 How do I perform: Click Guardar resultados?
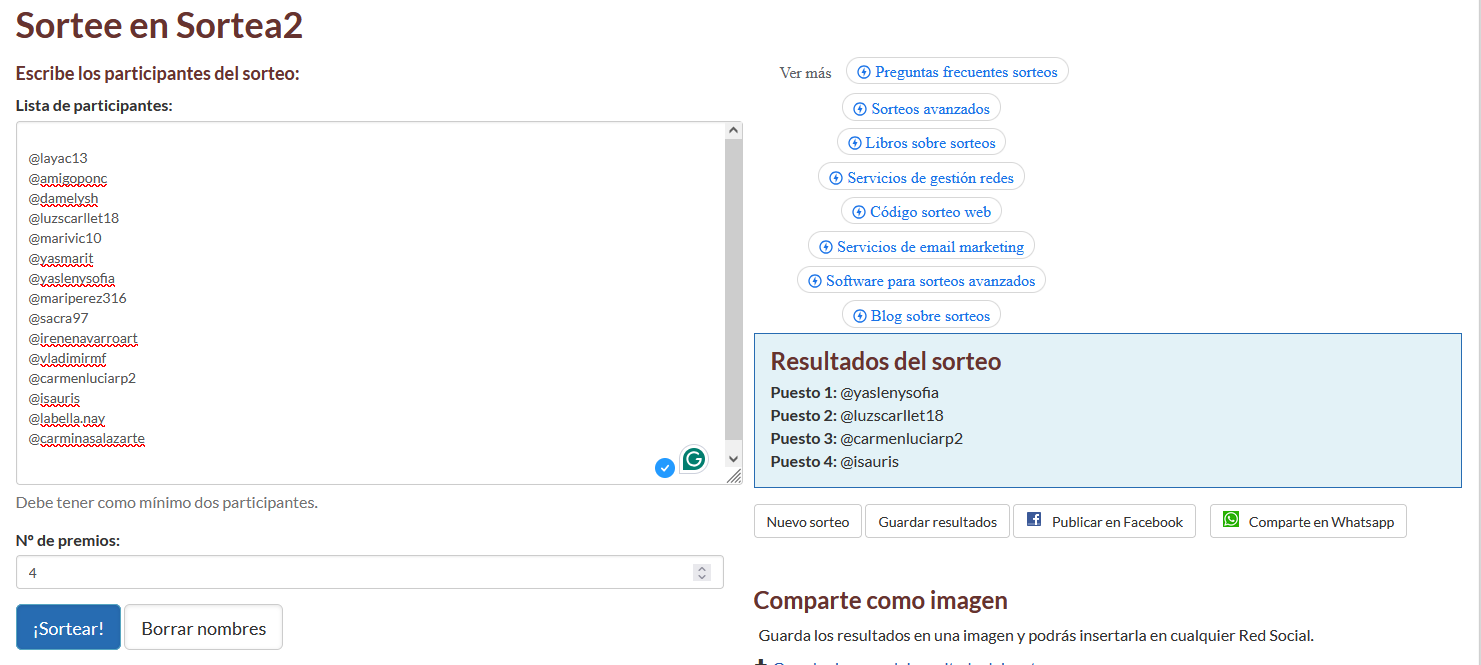936,520
